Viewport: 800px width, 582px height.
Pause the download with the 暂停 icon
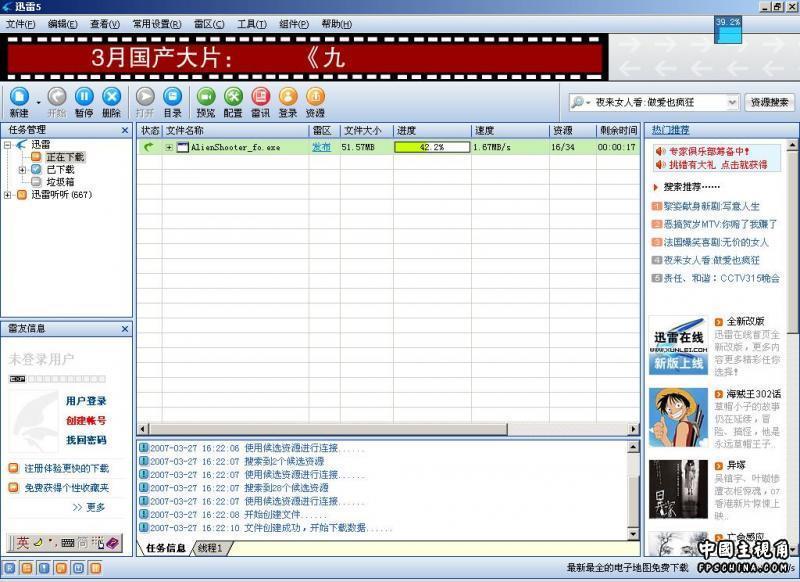(x=84, y=96)
